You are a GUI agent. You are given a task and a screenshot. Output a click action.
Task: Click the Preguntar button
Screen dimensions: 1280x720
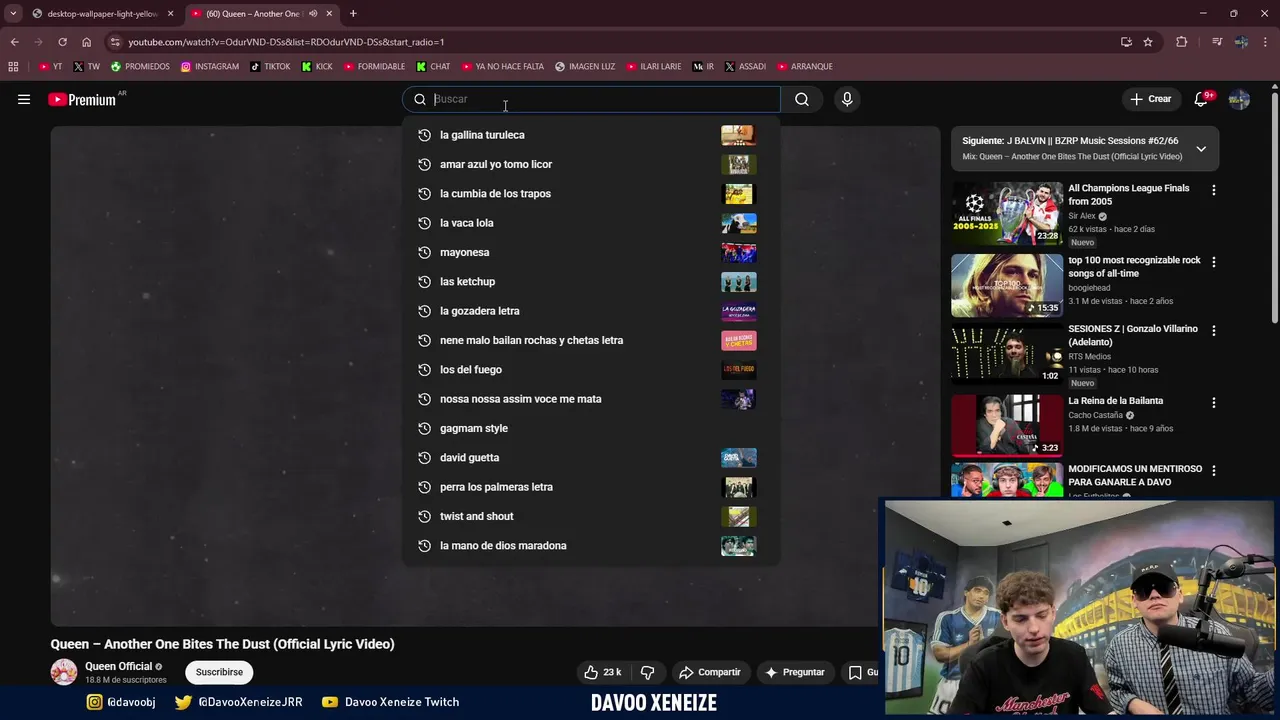click(x=795, y=672)
